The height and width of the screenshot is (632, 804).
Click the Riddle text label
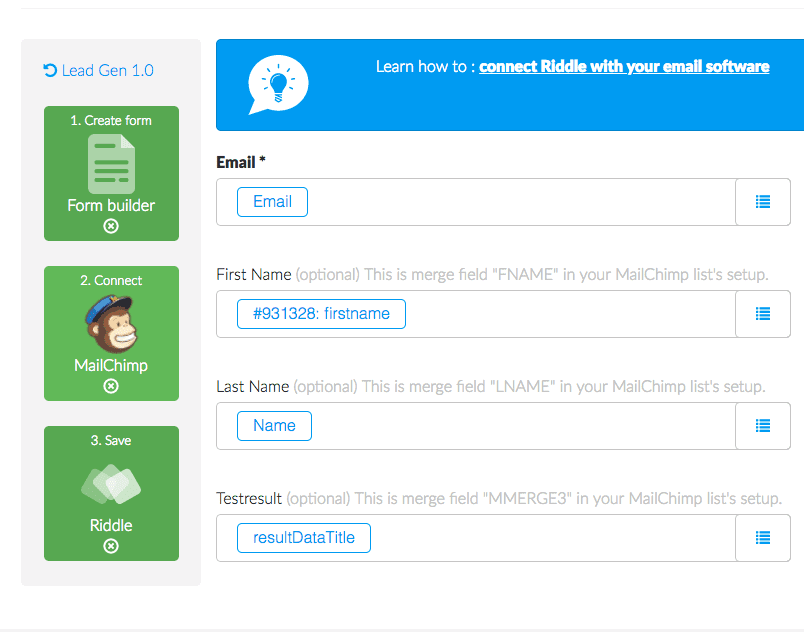click(111, 525)
